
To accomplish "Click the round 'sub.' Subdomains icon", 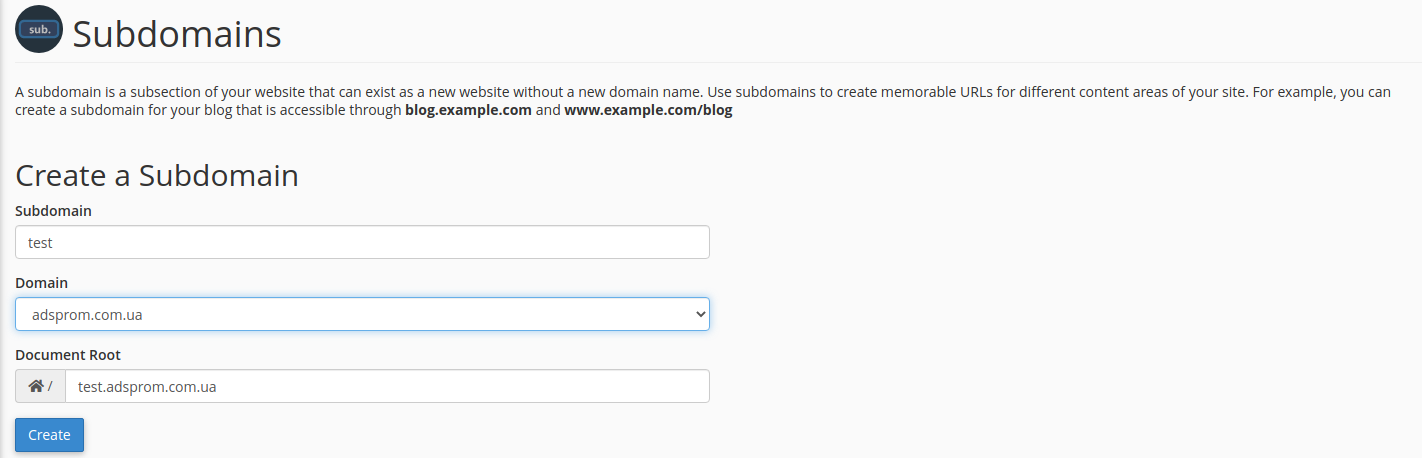I will click(39, 30).
